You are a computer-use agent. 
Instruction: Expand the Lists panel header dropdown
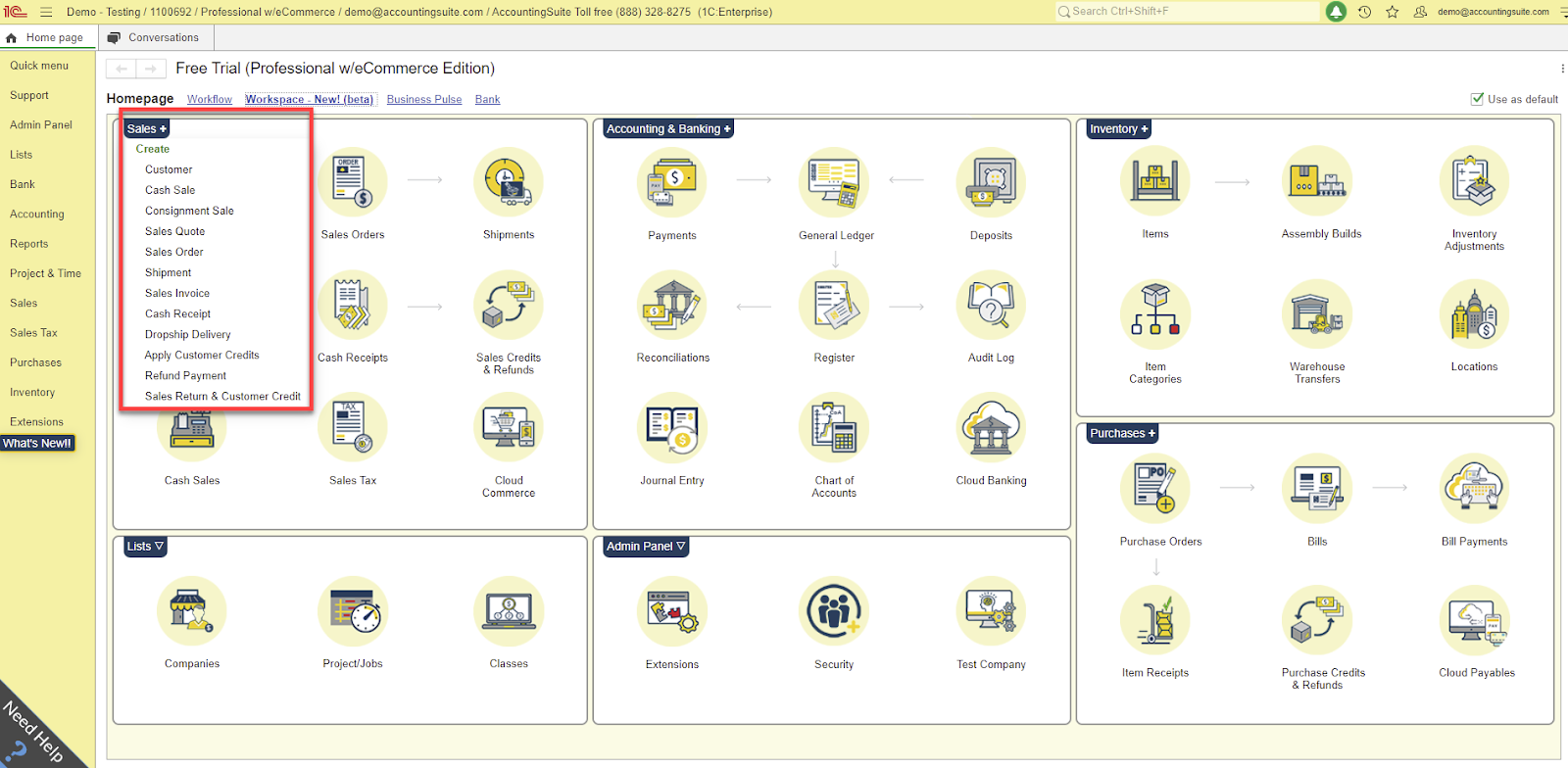145,547
